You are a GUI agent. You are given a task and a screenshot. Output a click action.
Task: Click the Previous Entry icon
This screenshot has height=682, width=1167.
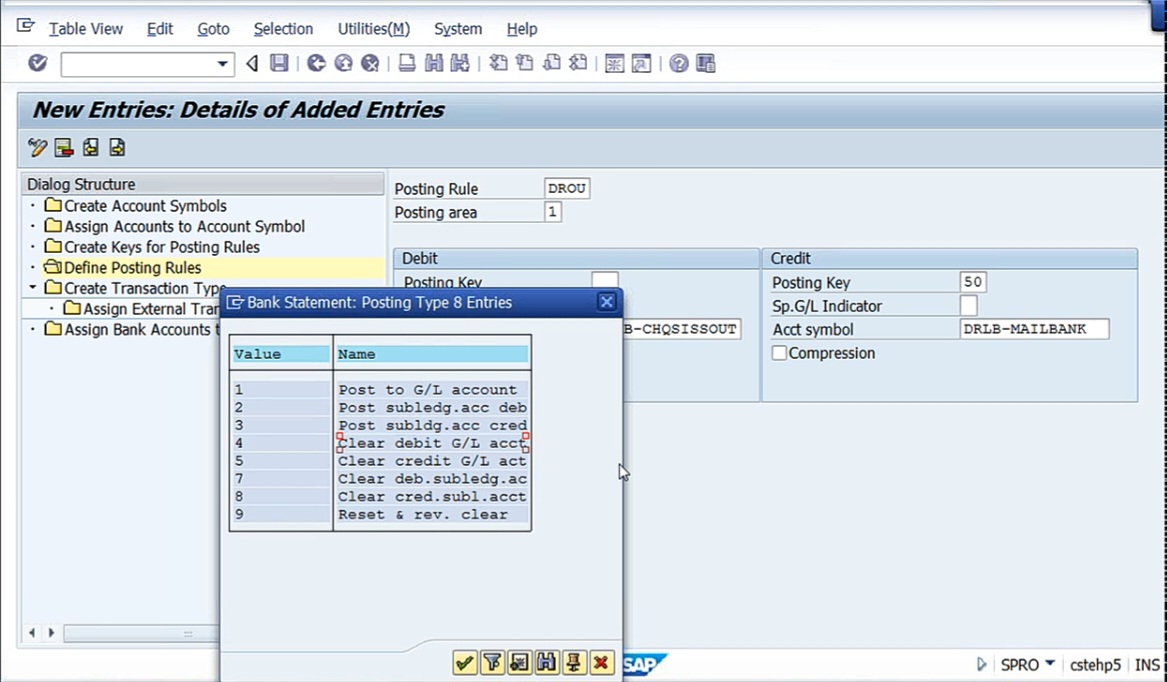[91, 147]
